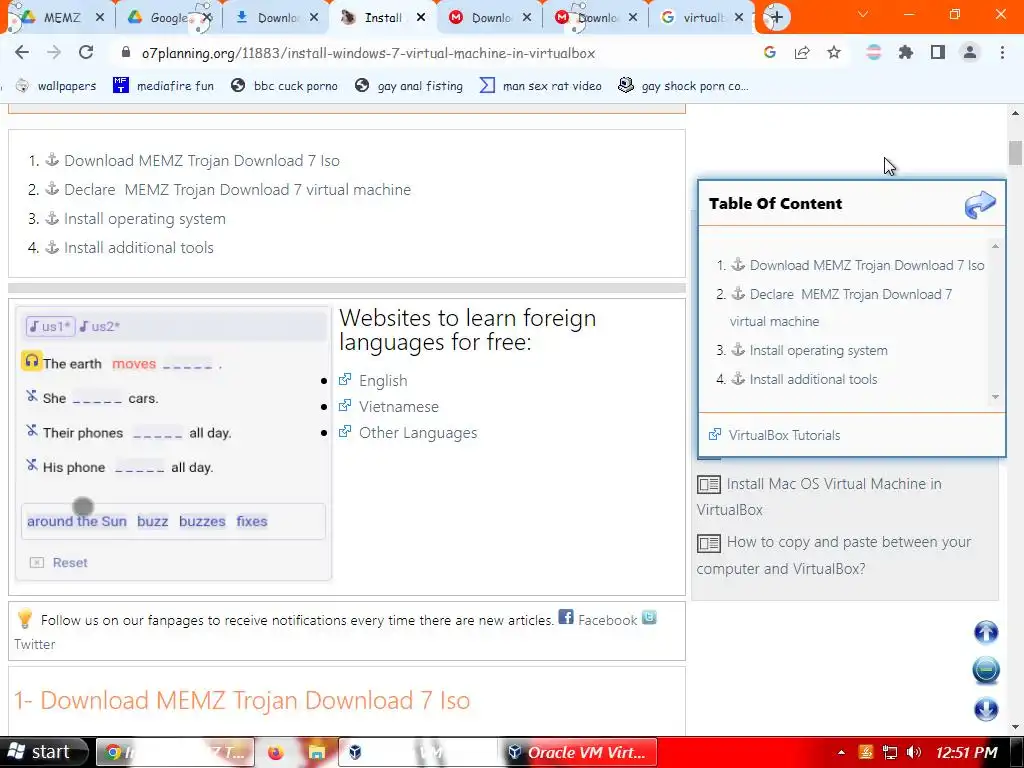The height and width of the screenshot is (768, 1024).
Task: Select the us2 voice toggle
Action: (100, 327)
